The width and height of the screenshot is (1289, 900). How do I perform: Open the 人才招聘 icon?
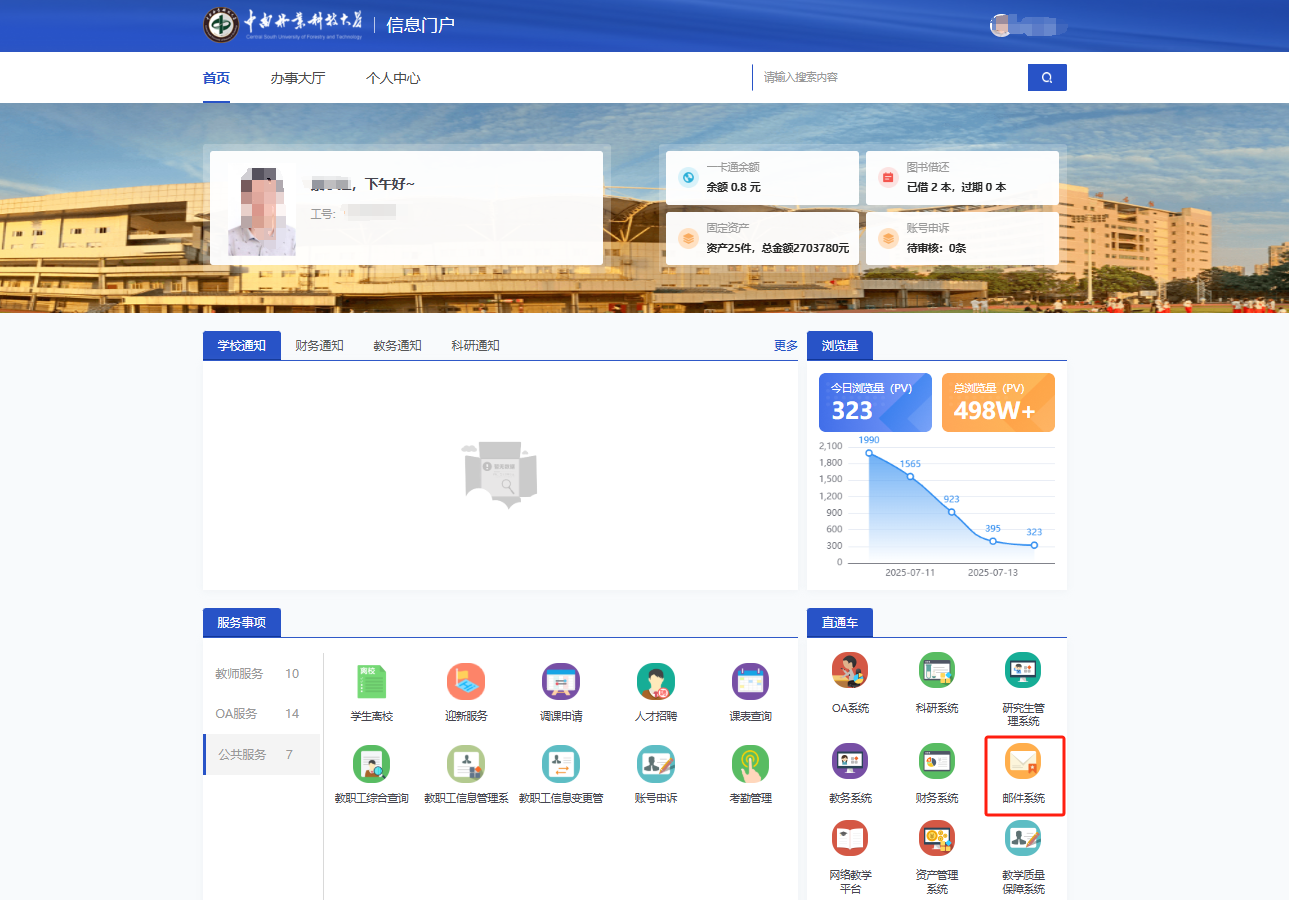pos(656,682)
